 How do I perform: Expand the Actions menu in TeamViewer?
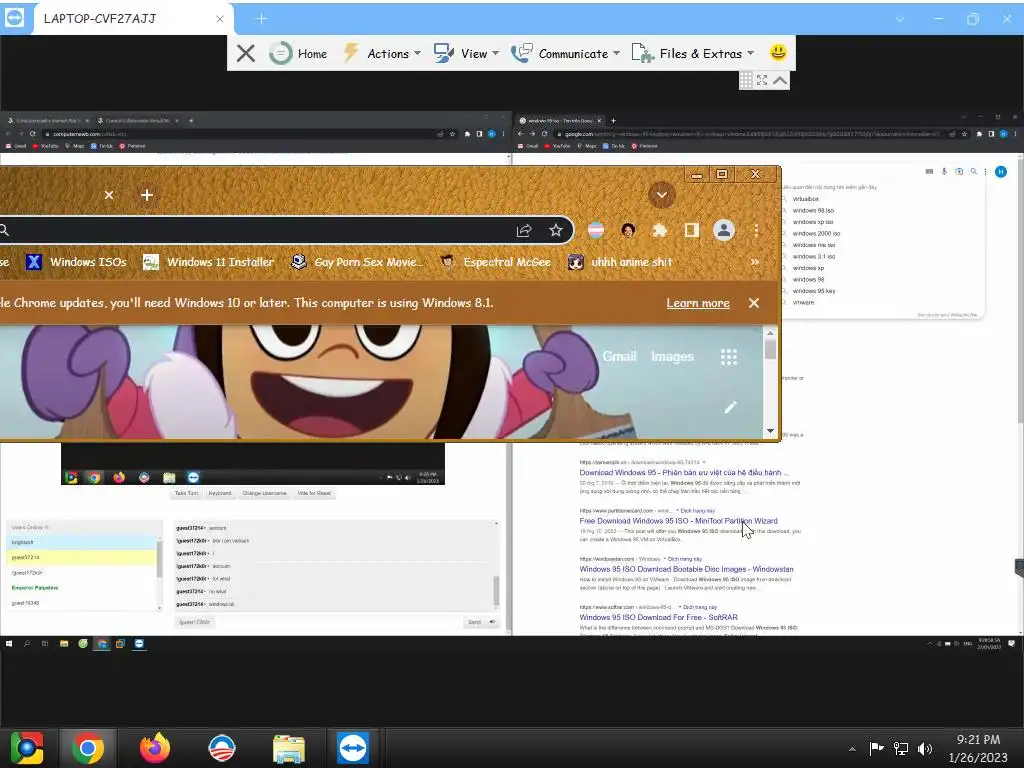(382, 53)
